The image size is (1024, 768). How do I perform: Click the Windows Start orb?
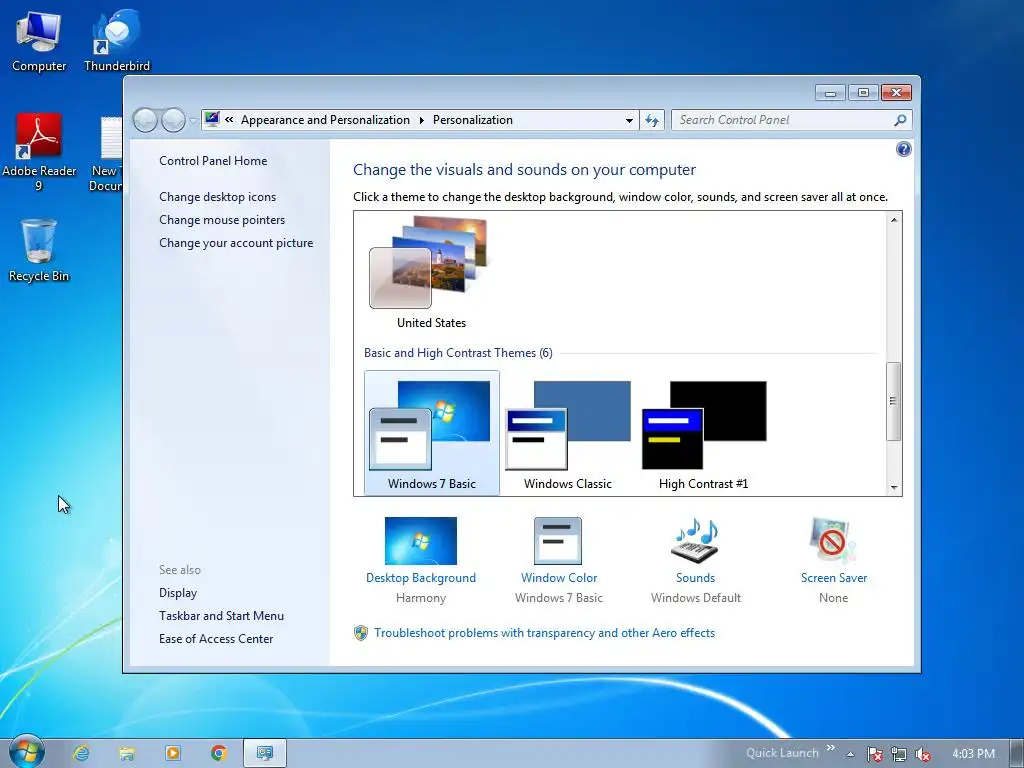pyautogui.click(x=27, y=752)
